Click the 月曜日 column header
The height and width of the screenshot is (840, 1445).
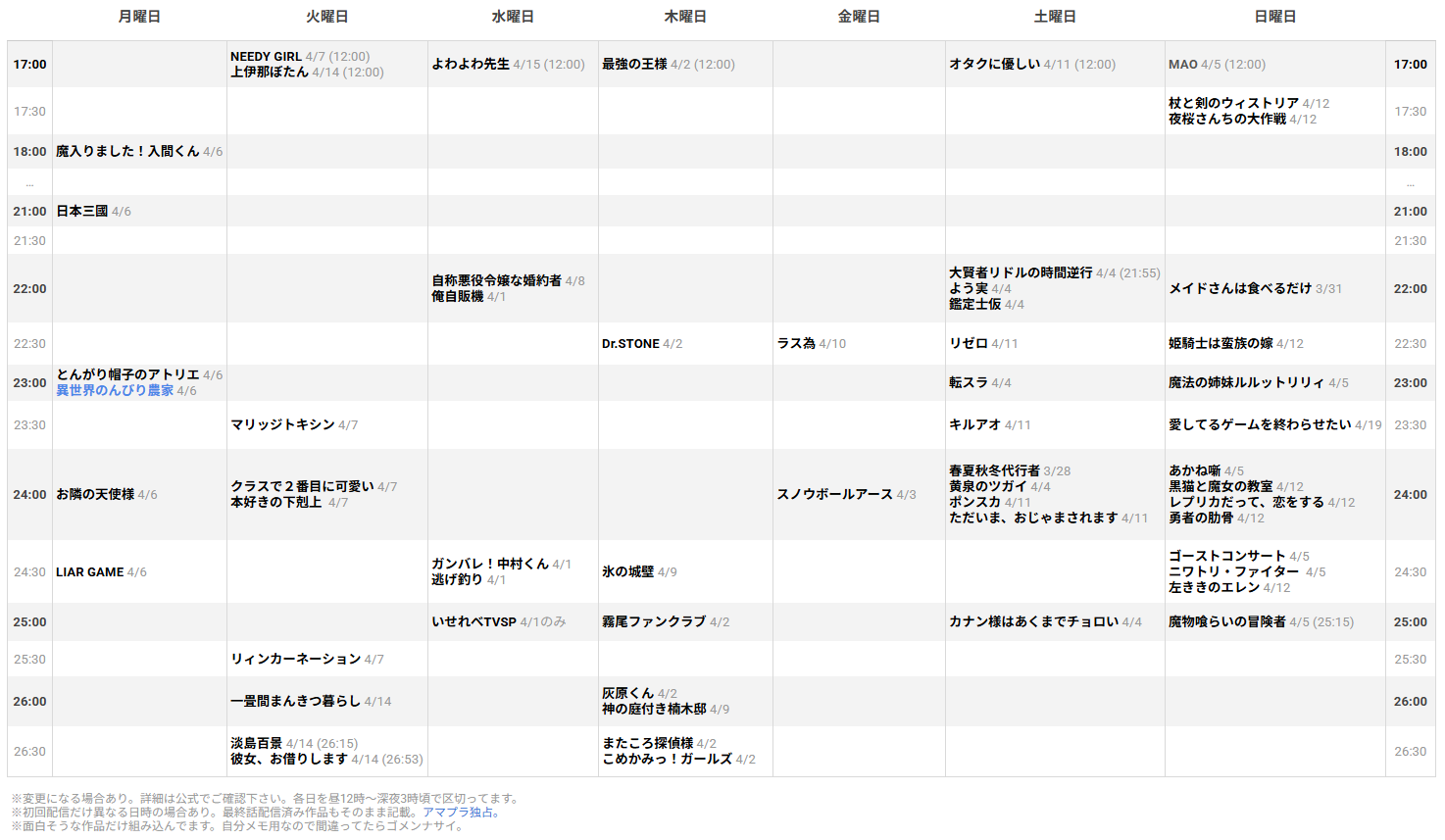(x=139, y=17)
